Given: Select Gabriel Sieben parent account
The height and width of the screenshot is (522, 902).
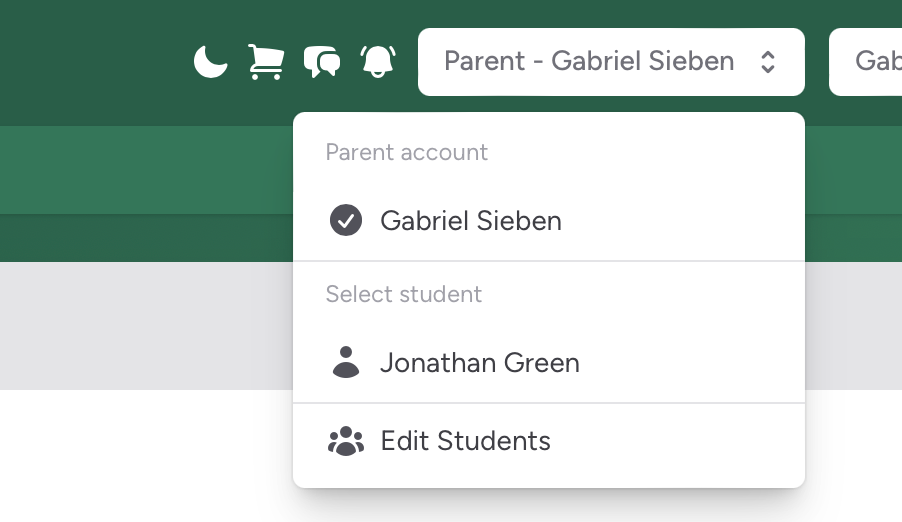Looking at the screenshot, I should [549, 220].
